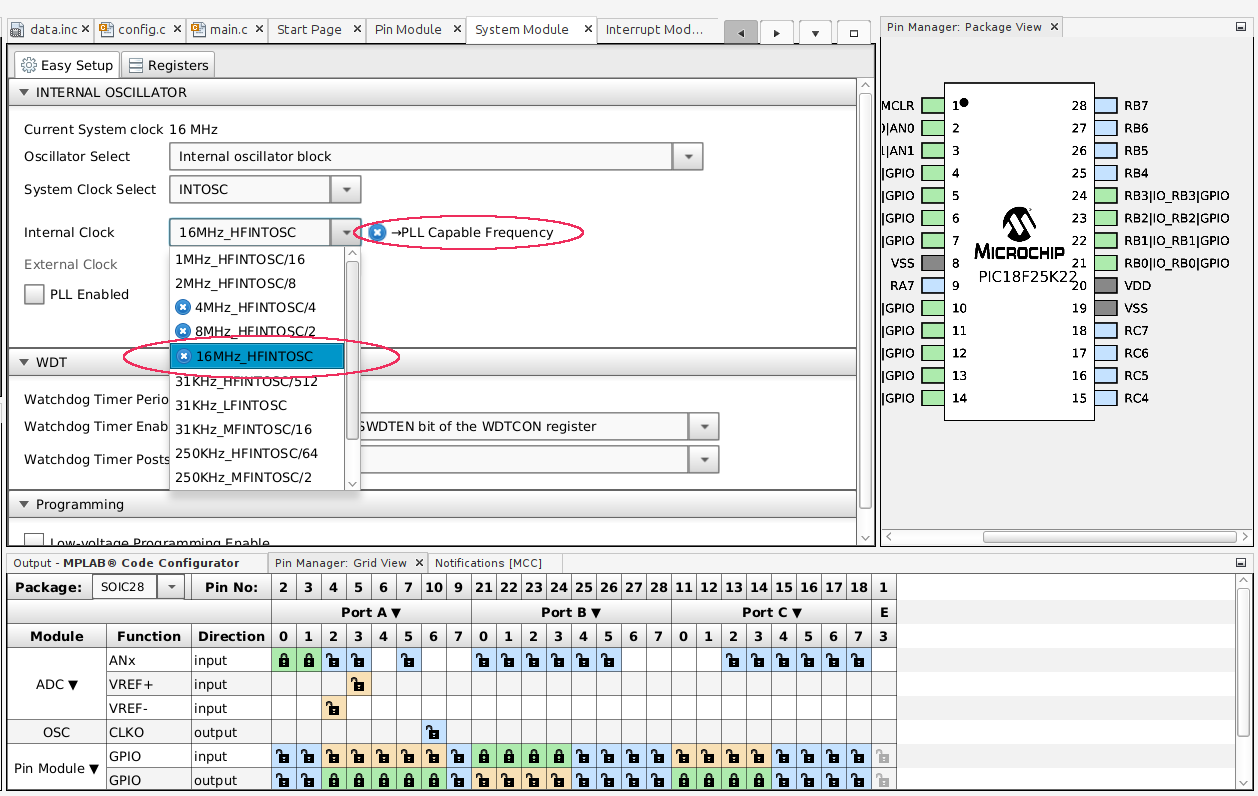Click GPIO input lock for Port C pin 0
The height and width of the screenshot is (796, 1258).
click(684, 756)
